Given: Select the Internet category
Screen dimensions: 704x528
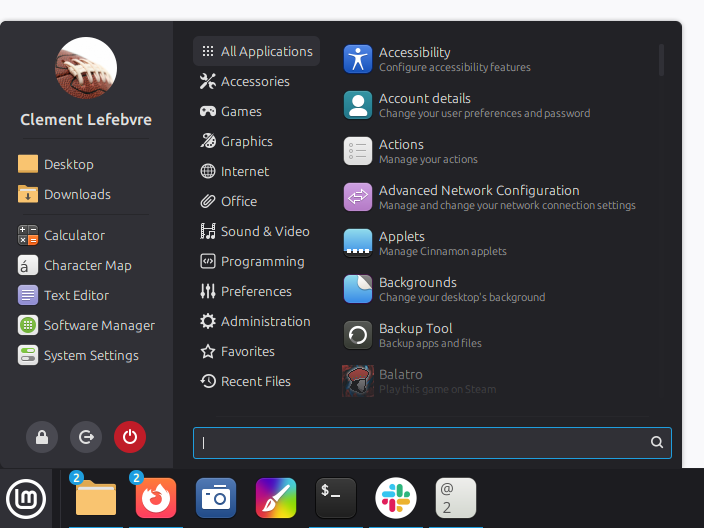Looking at the screenshot, I should point(244,171).
